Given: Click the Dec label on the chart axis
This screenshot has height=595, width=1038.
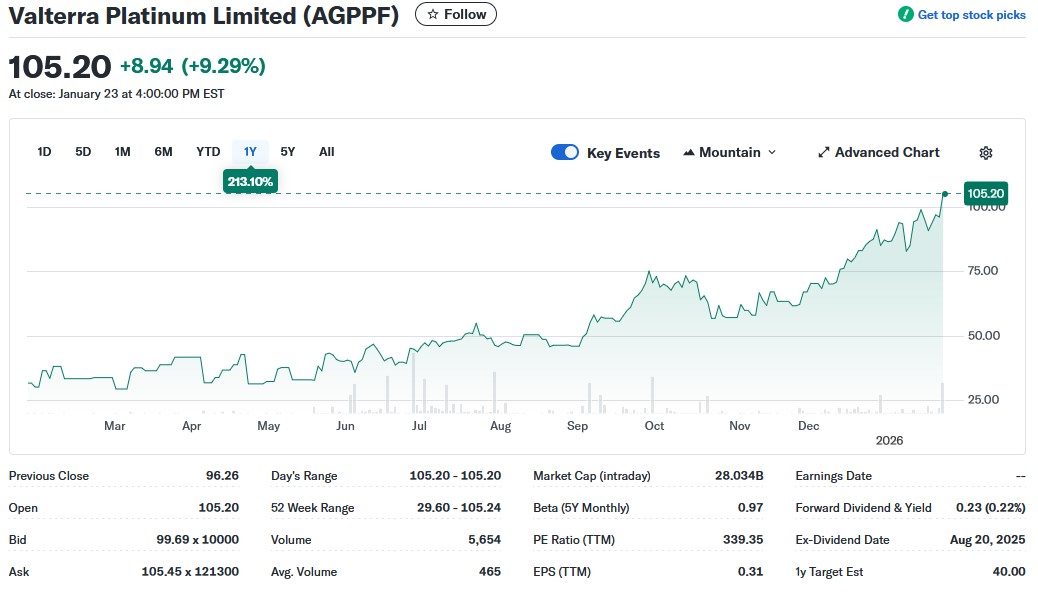Looking at the screenshot, I should click(808, 426).
